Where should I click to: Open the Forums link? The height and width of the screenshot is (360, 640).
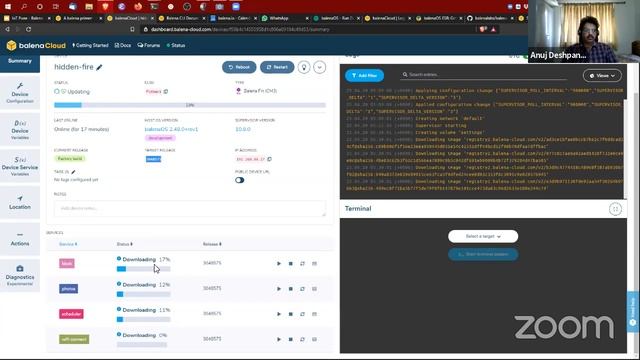point(149,45)
